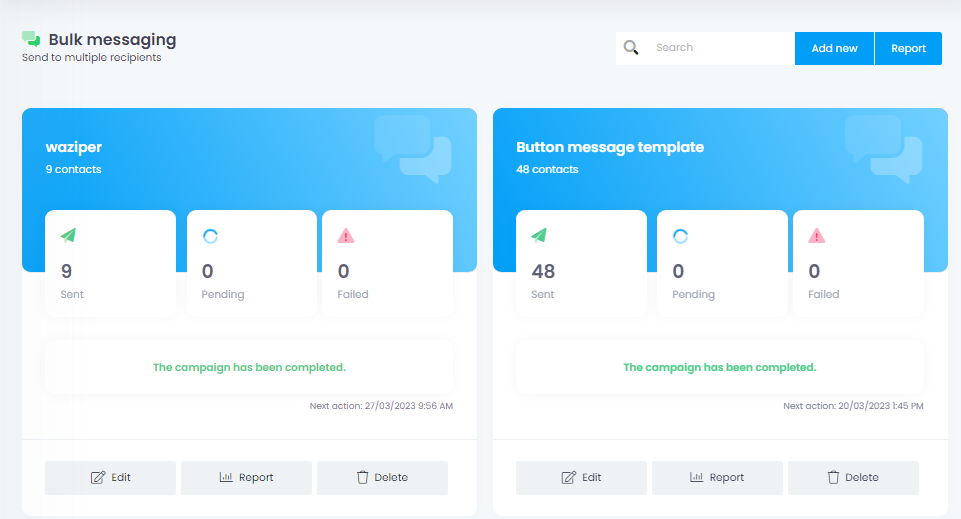The image size is (961, 519).
Task: Click the sent paper-plane icon in Button message template card
Action: click(x=539, y=236)
